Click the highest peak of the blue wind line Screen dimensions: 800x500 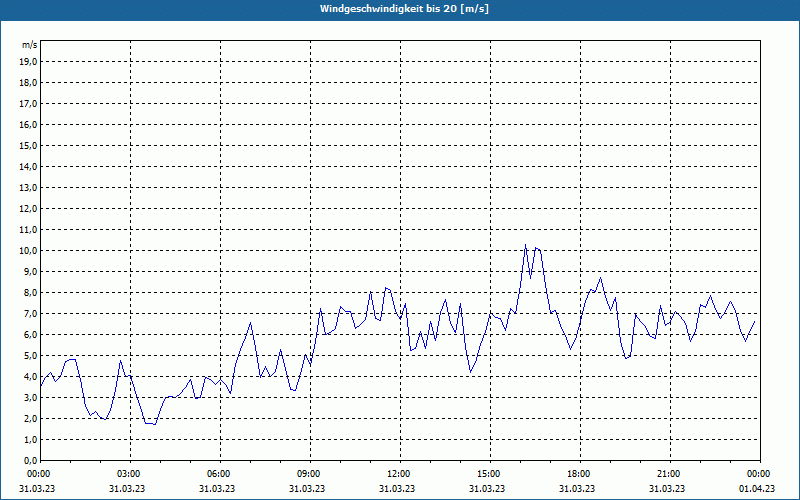(x=526, y=244)
